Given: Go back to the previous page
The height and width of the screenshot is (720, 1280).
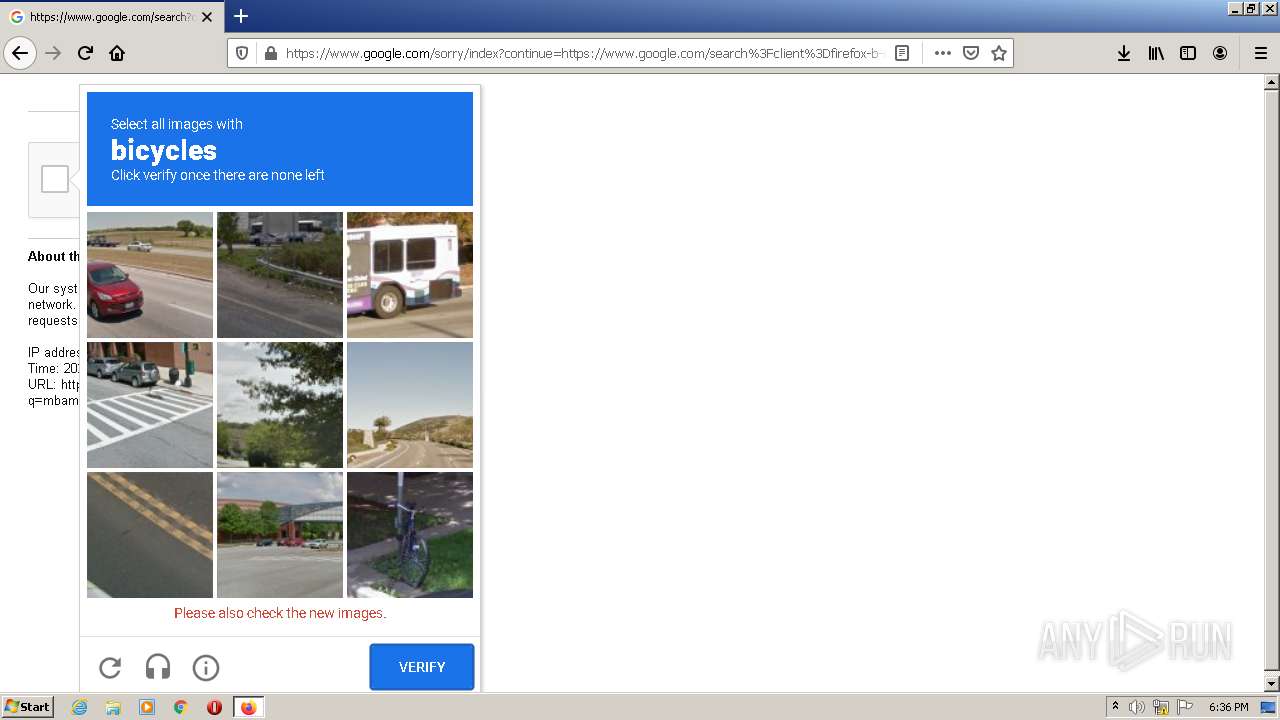Looking at the screenshot, I should point(20,53).
